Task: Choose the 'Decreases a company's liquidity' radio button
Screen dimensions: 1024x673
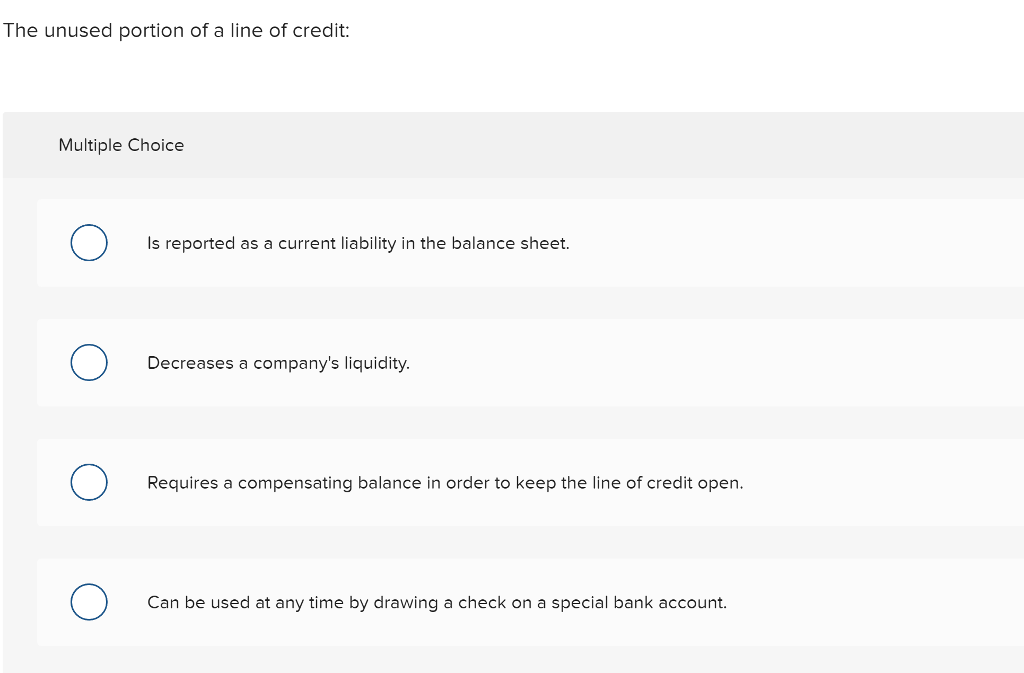Action: pyautogui.click(x=89, y=362)
